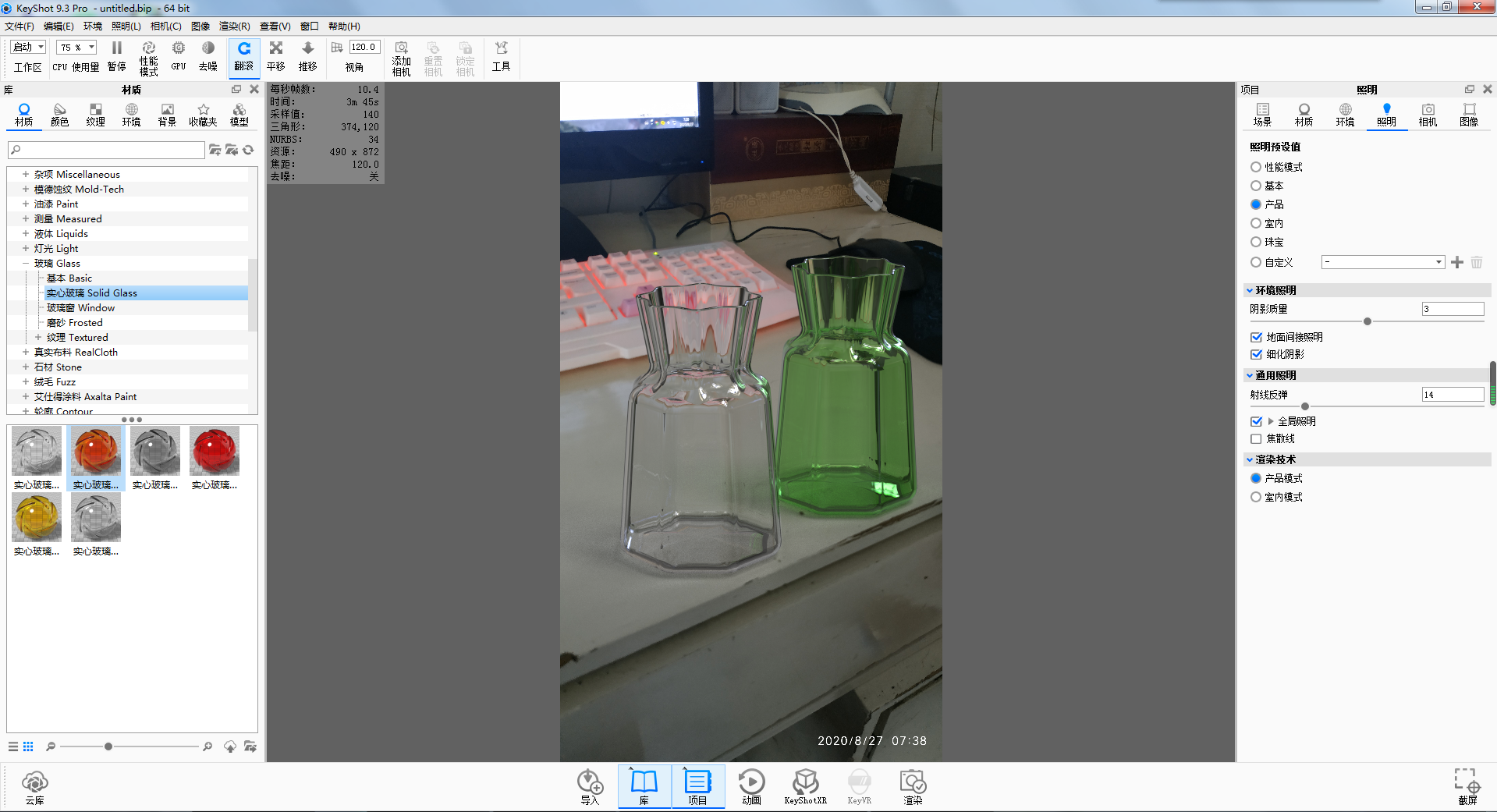1497x812 pixels.
Task: Switch to project Scene (场景) tab
Action: click(1262, 115)
